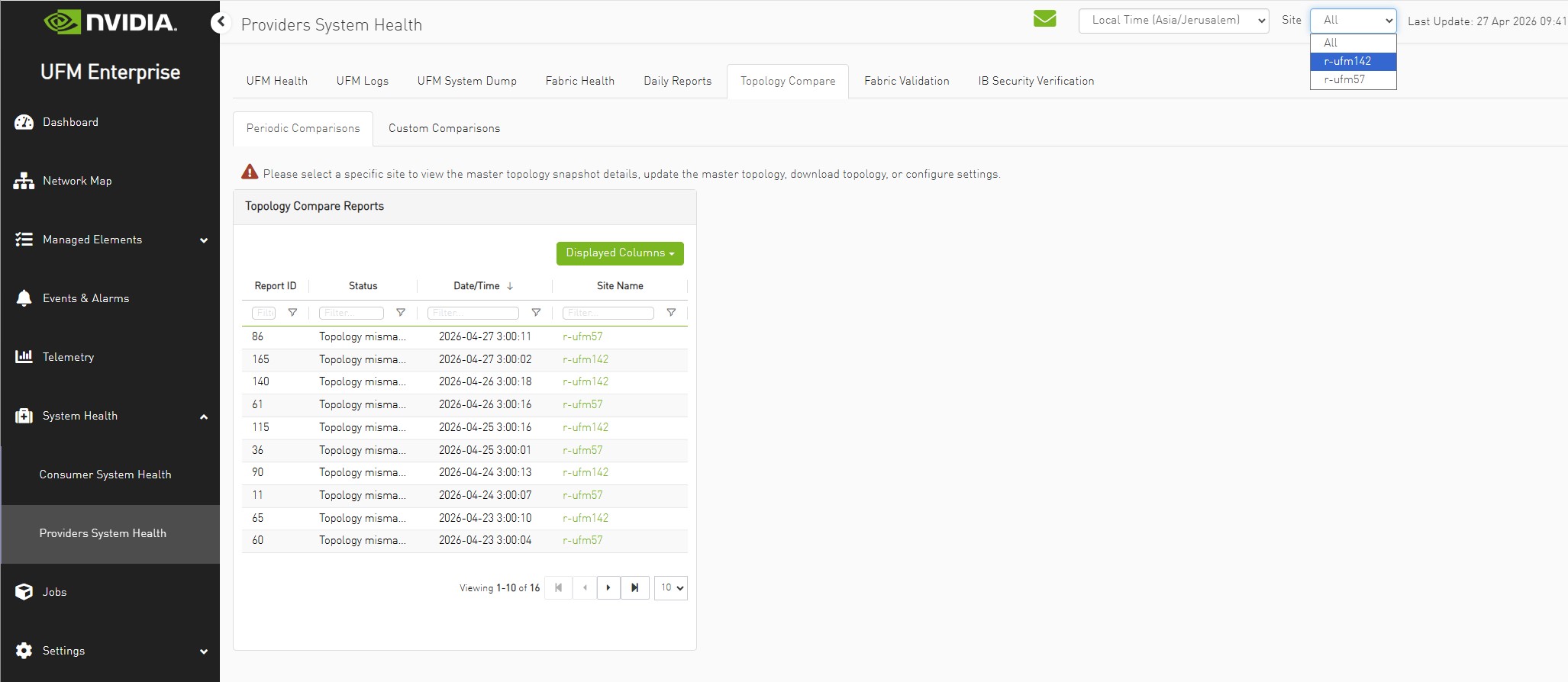The width and height of the screenshot is (1568, 682).
Task: Click the Jobs cube icon
Action: coord(24,592)
